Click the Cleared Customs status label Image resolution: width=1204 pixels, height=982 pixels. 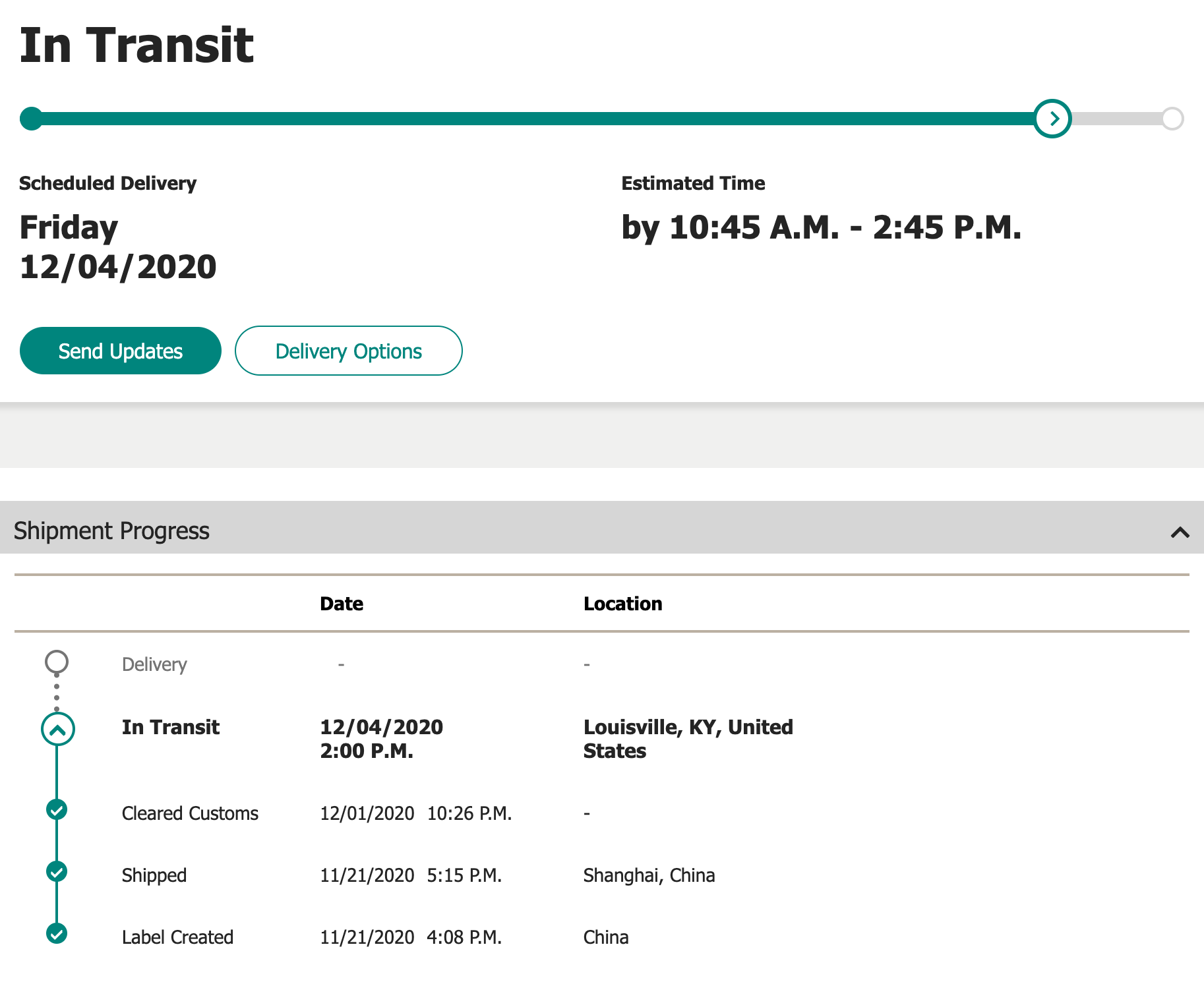190,813
